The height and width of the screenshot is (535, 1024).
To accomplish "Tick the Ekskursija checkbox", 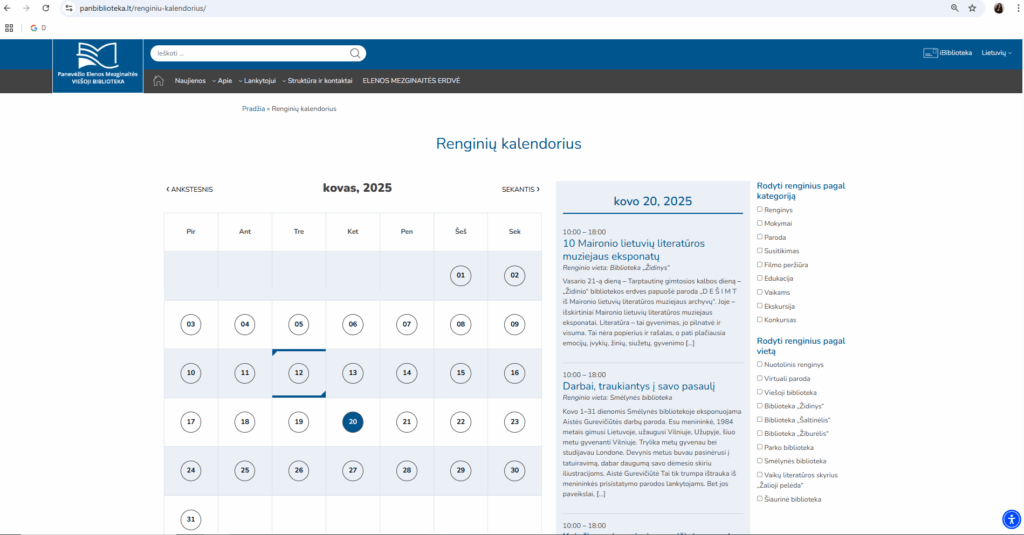I will (760, 306).
